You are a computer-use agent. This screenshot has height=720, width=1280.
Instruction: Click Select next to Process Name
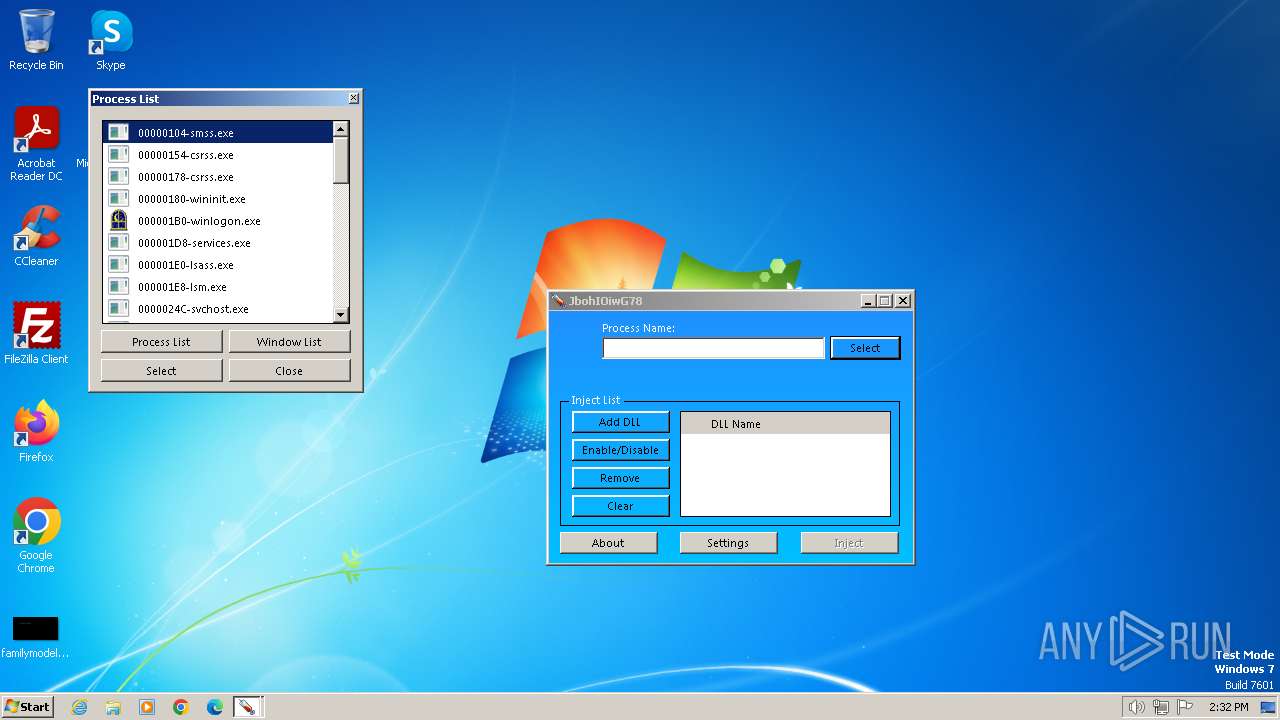click(865, 348)
